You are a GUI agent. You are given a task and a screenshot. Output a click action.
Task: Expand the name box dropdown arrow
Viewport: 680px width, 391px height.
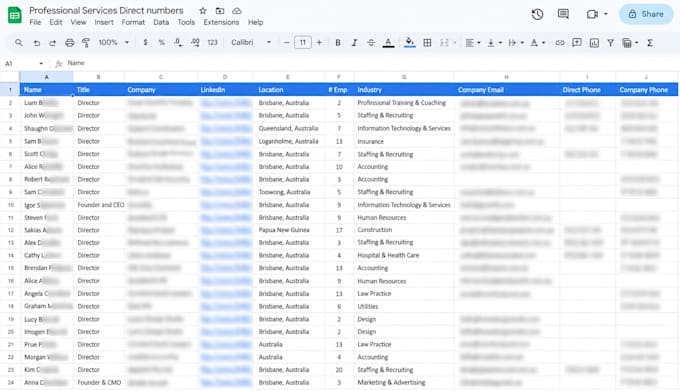coord(41,64)
